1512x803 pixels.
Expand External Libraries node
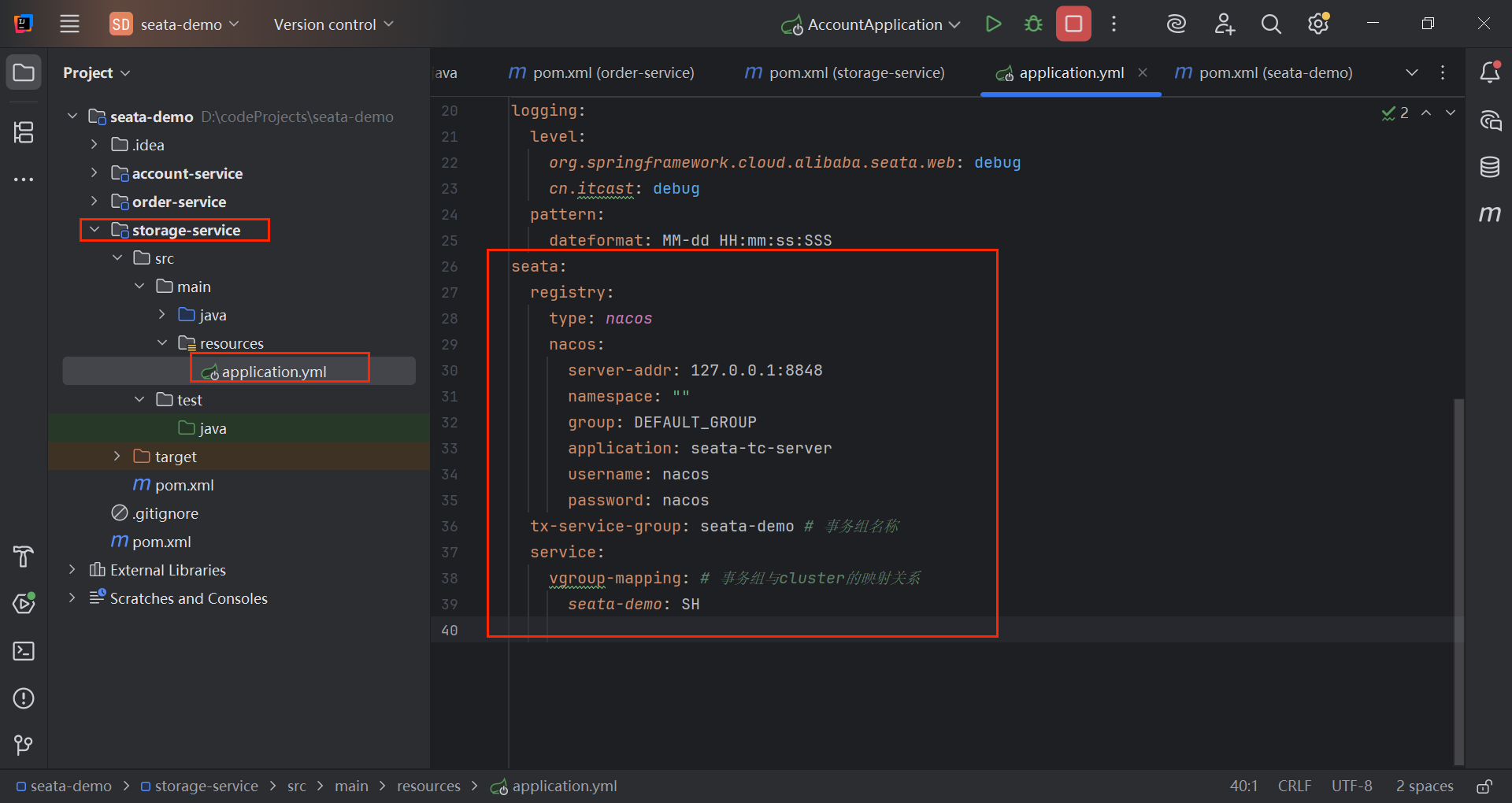tap(72, 570)
